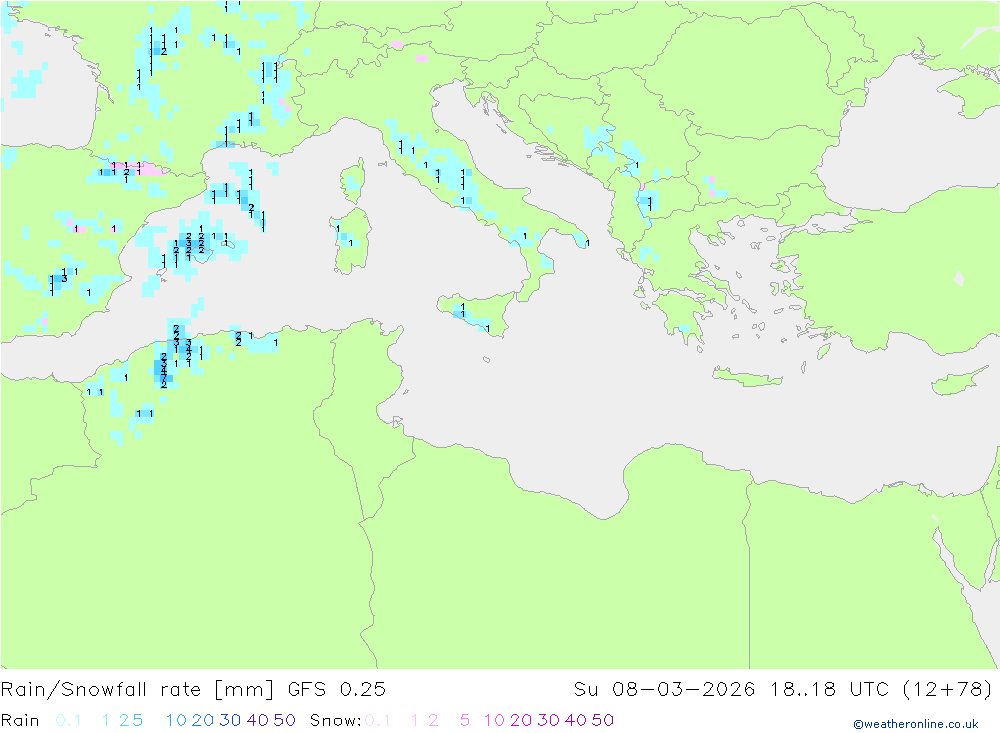Click the island of Crete on map
This screenshot has height=733, width=1000.
[x=747, y=378]
